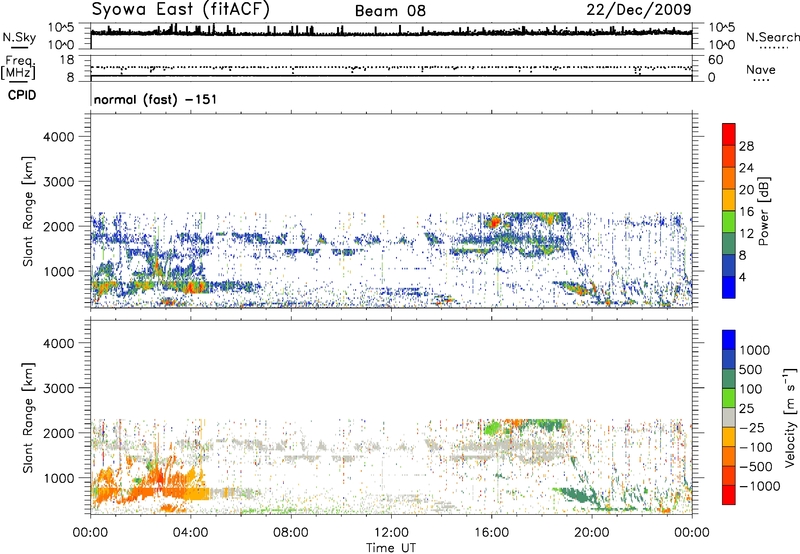Click the '08:00' time tick label

click(x=291, y=533)
